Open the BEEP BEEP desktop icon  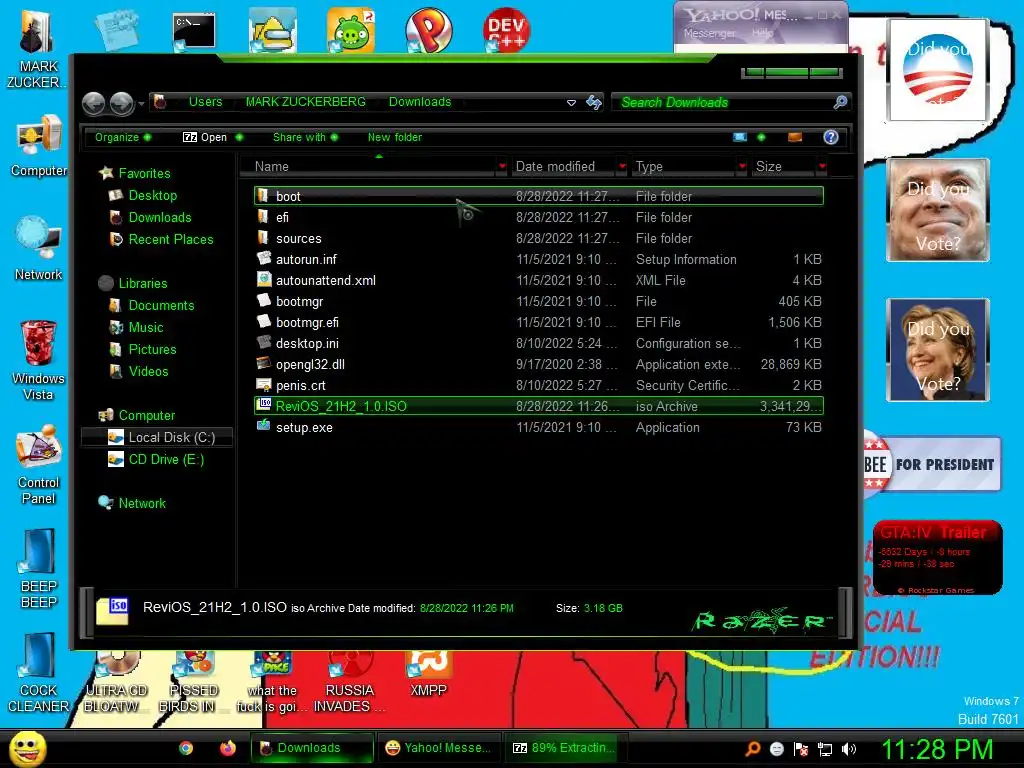(x=38, y=568)
